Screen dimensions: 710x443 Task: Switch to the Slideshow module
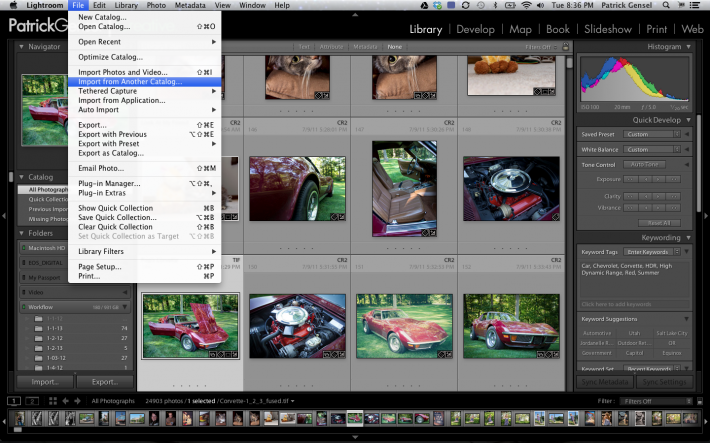[608, 29]
